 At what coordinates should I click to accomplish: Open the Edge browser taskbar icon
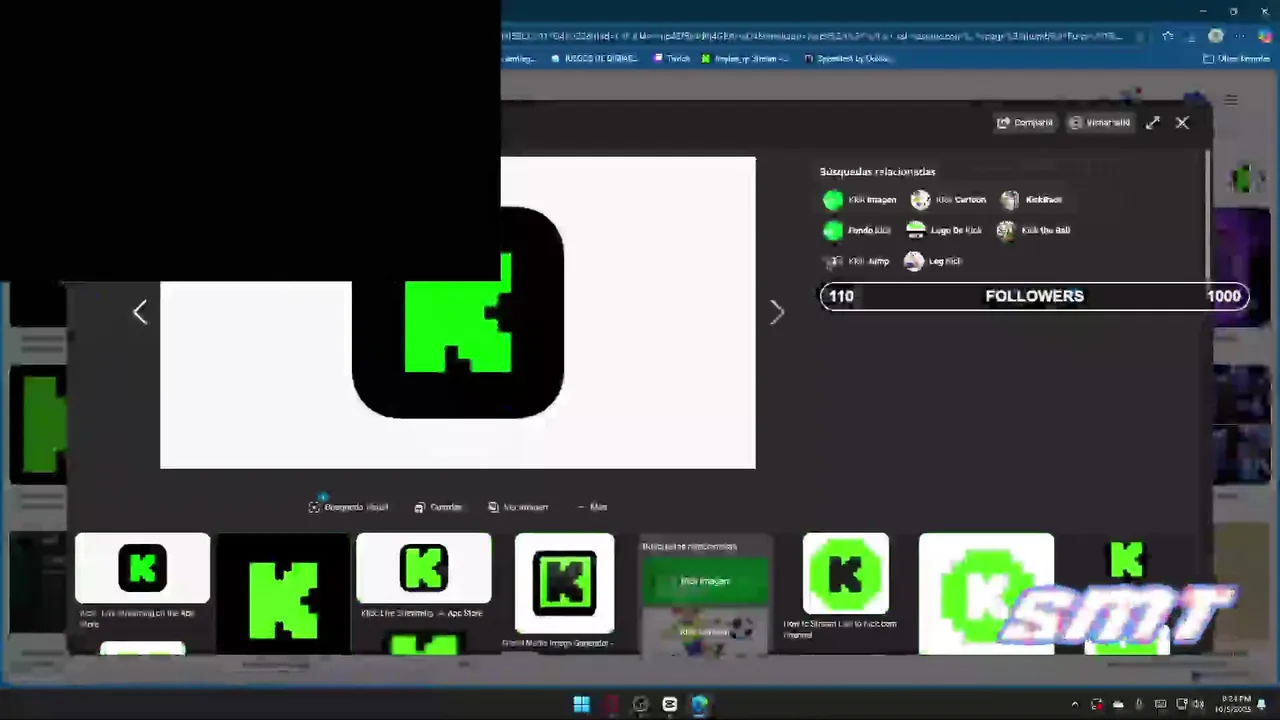699,704
